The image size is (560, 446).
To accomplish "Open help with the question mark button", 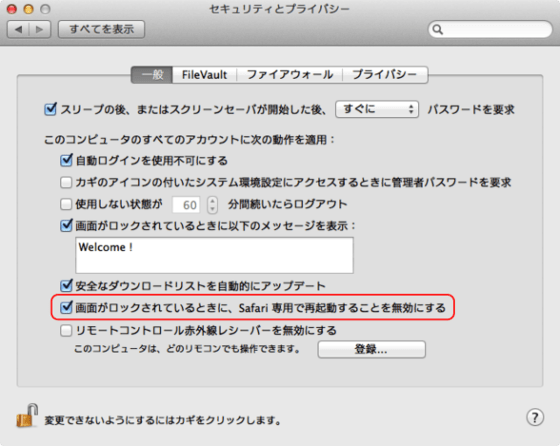I will [535, 417].
